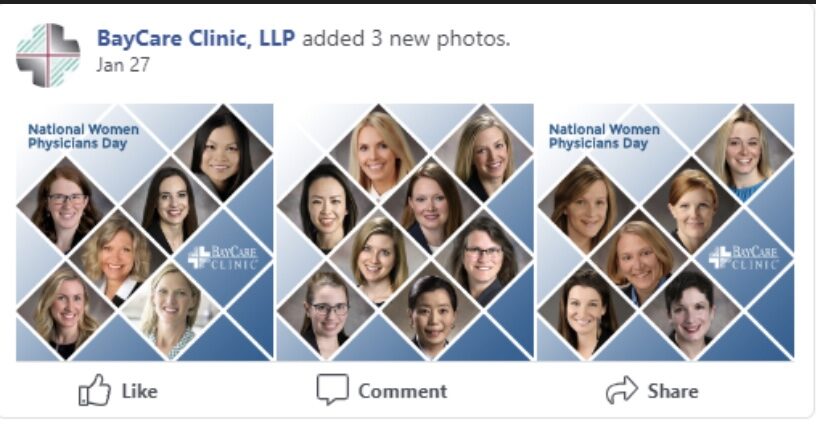Viewport: 816px width, 431px height.
Task: Click BayCare Clinic logo in the right collage
Action: pyautogui.click(x=744, y=257)
